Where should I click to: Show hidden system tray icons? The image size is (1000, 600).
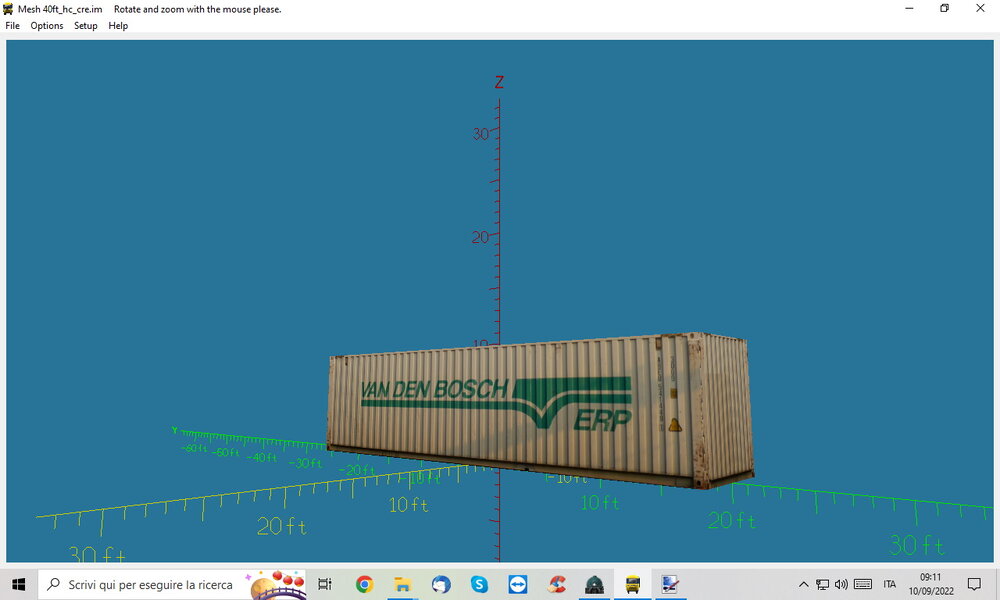(x=804, y=584)
